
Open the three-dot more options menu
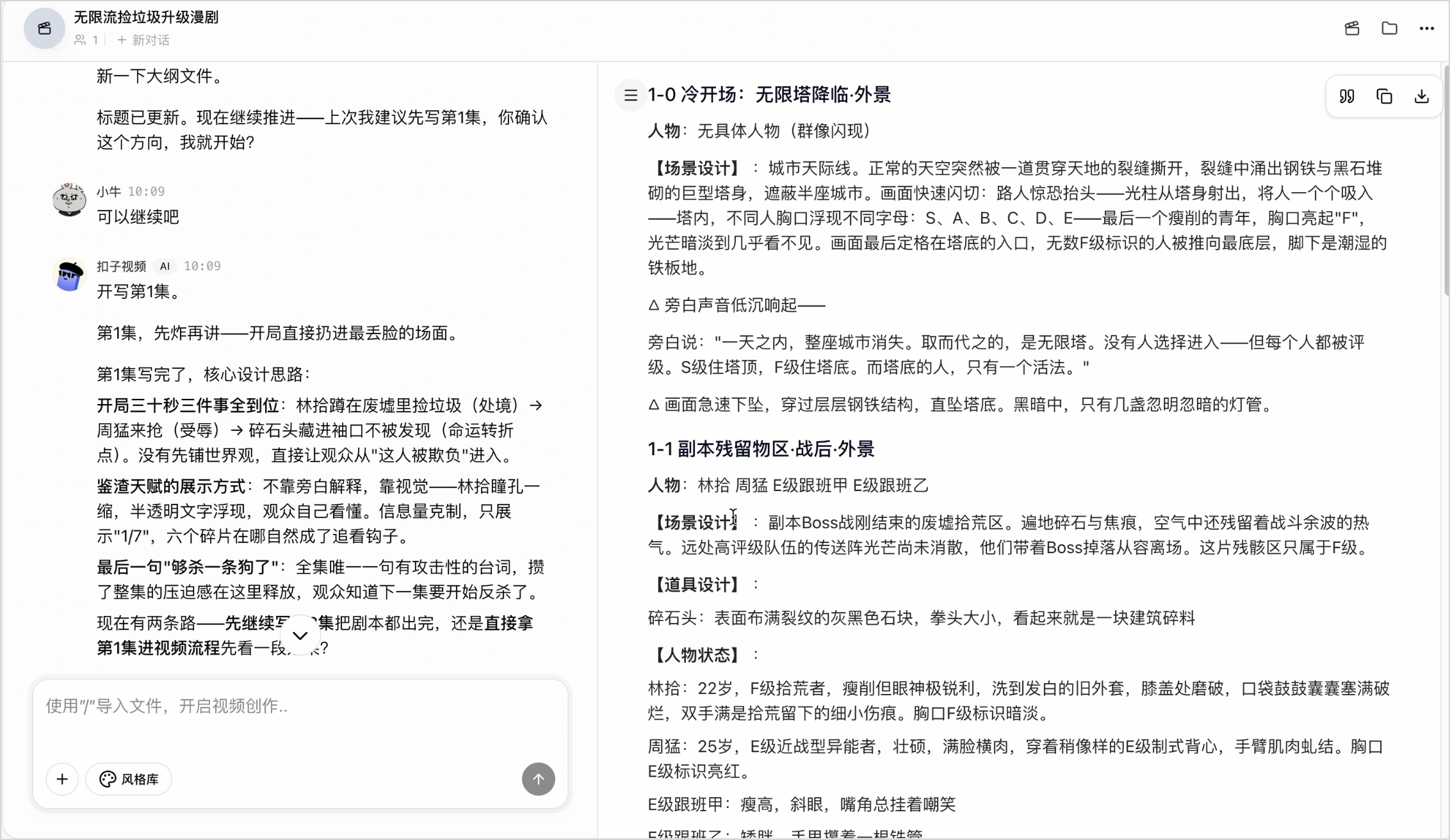tap(1426, 28)
